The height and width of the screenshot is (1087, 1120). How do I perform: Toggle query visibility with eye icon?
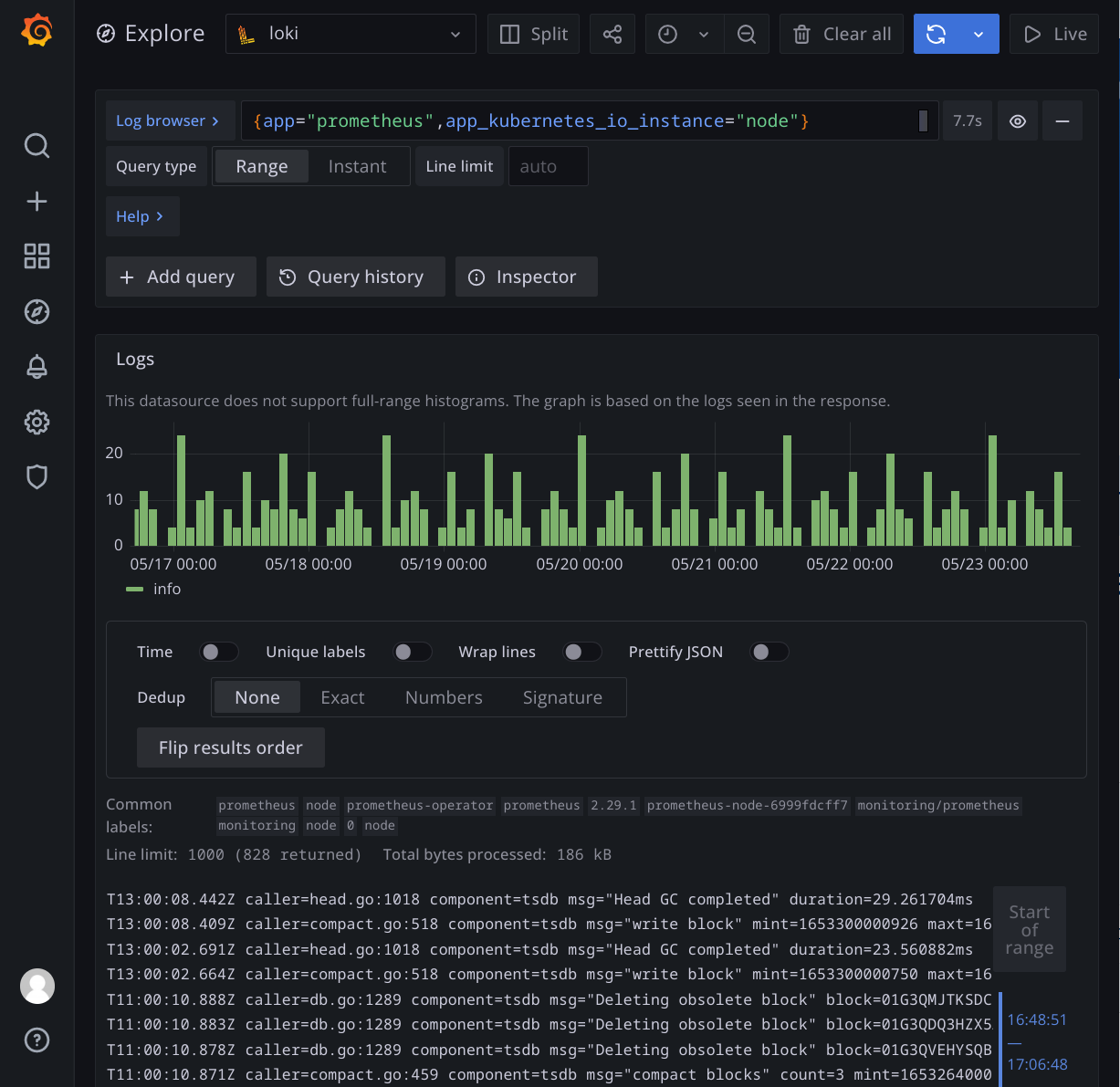click(1018, 120)
